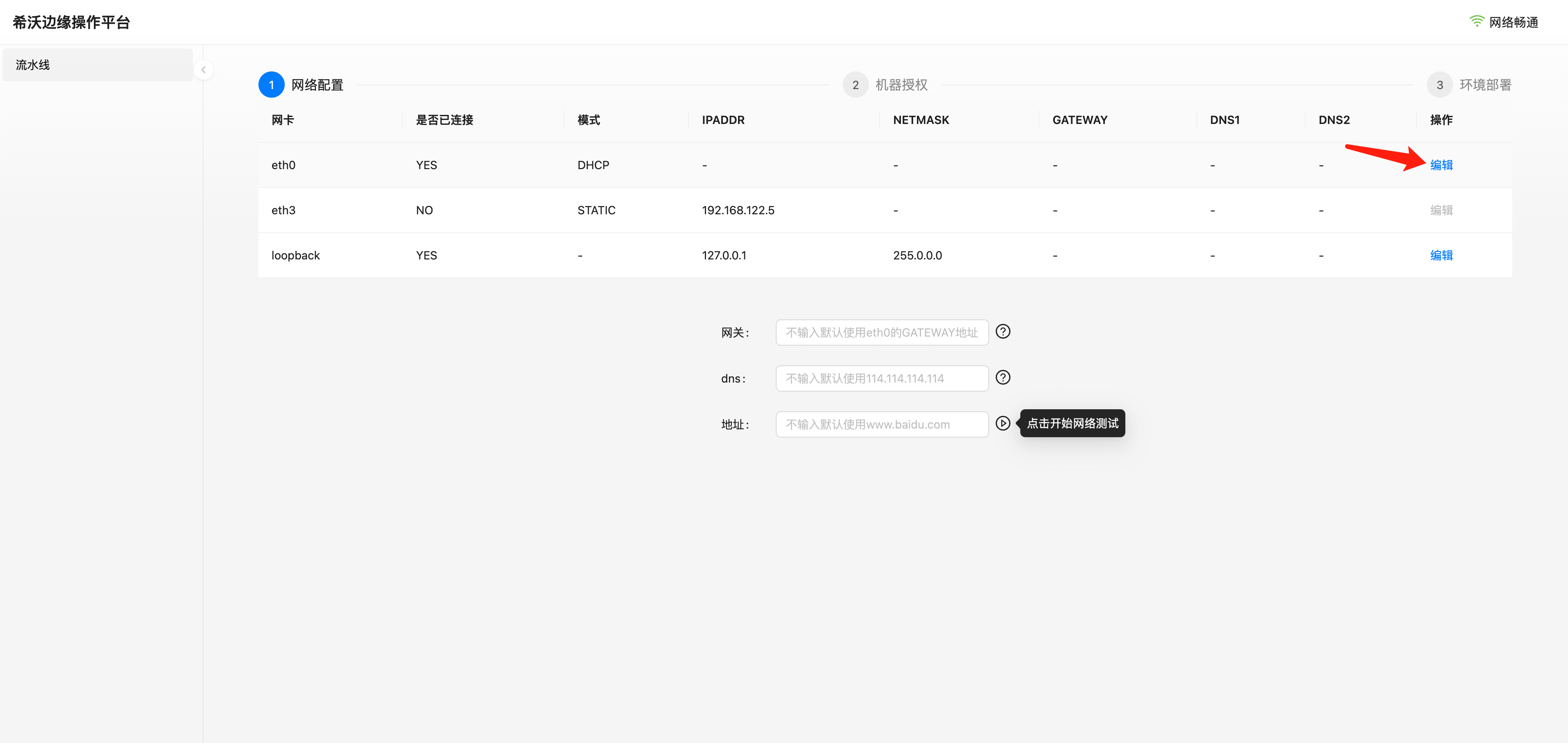
Task: Click the 点击开始网络测试 tooltip
Action: click(1072, 423)
